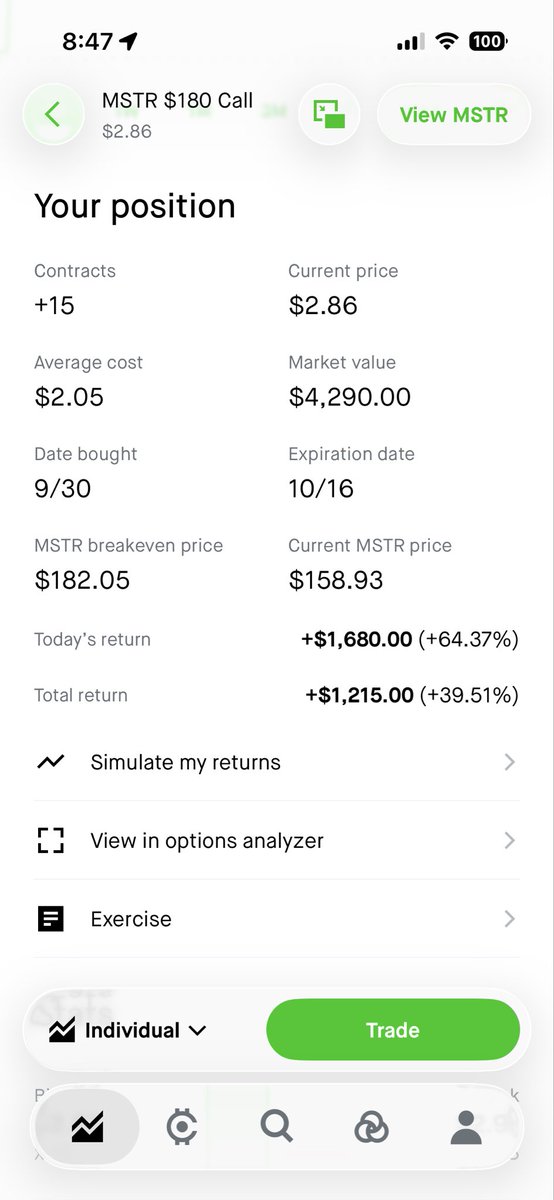Open the crypto icon tab in bottom bar
This screenshot has width=554, height=1200.
[x=182, y=1127]
